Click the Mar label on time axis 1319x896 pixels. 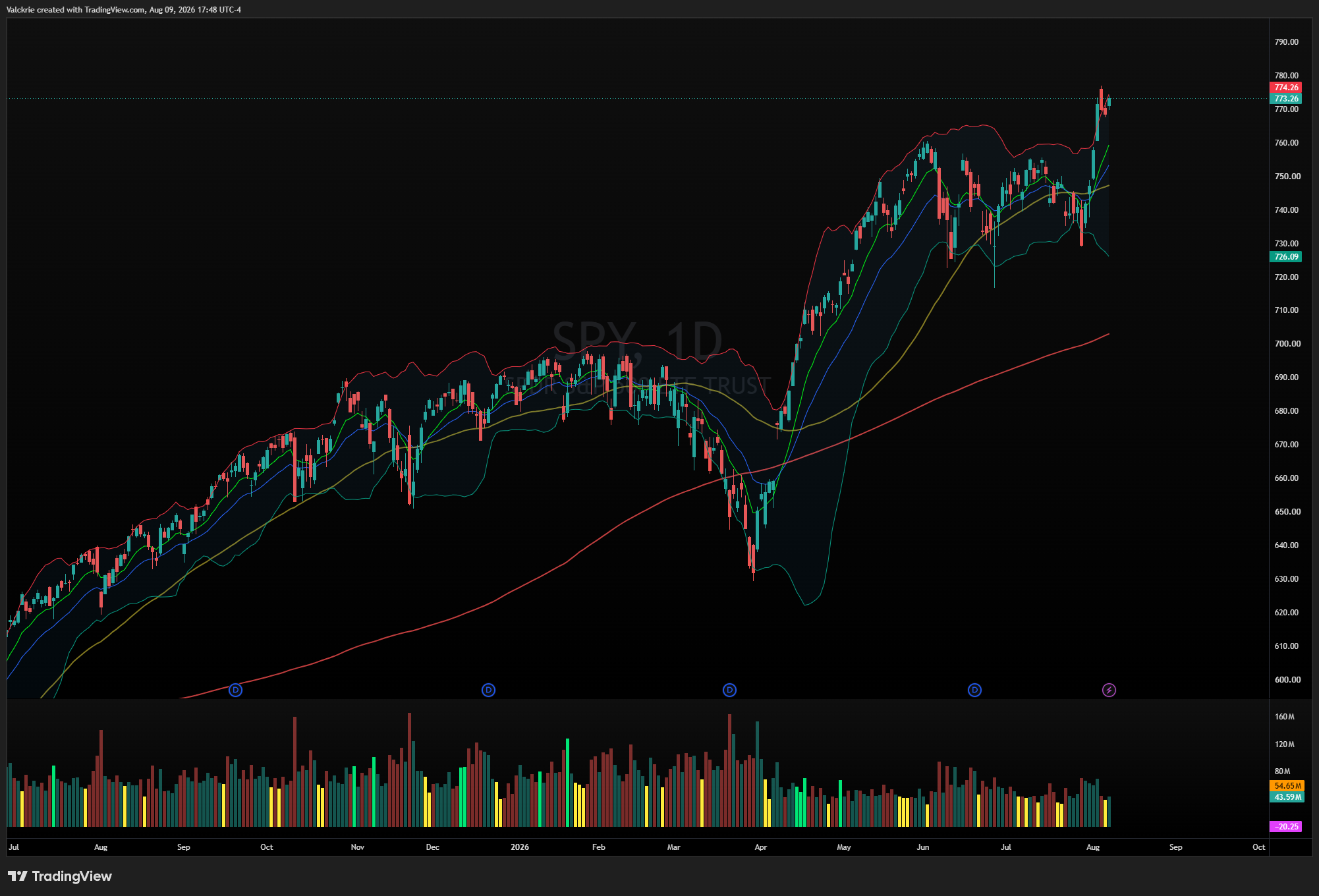(673, 847)
